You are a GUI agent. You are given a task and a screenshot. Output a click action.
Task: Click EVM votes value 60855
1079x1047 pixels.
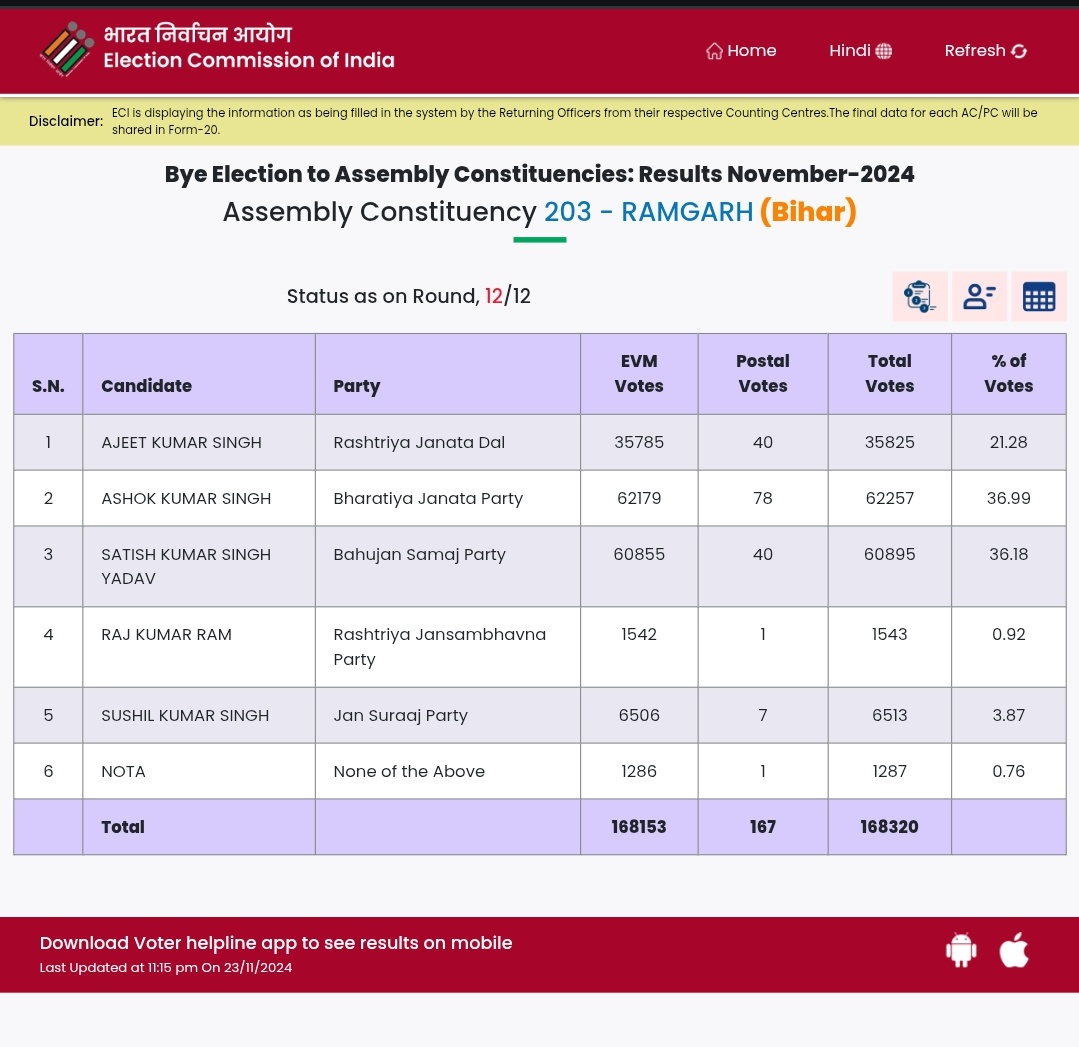click(x=639, y=555)
